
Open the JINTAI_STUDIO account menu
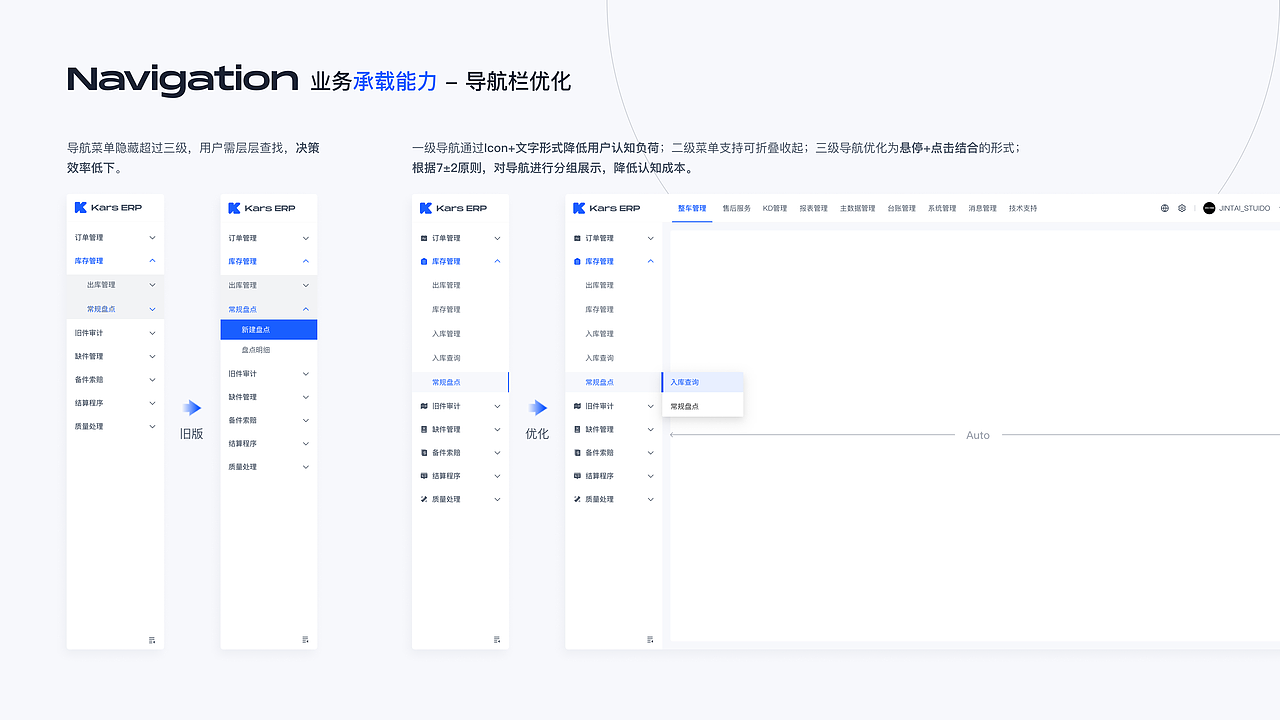click(1243, 208)
